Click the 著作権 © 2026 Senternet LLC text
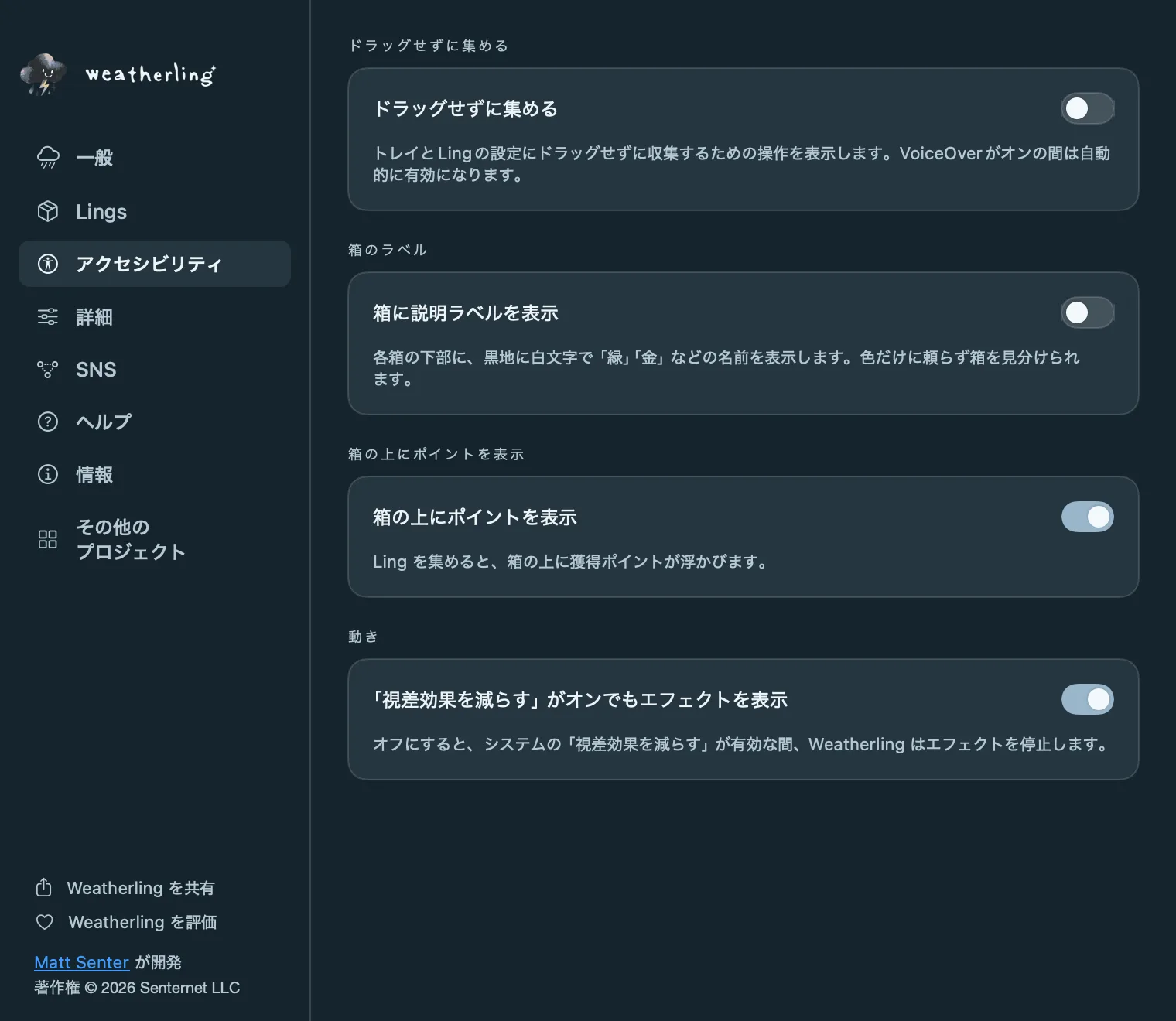The image size is (1176, 1021). click(137, 988)
